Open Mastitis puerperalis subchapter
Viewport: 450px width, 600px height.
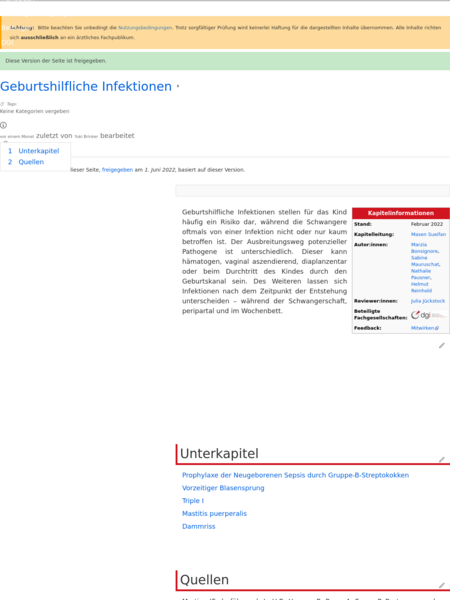[214, 514]
